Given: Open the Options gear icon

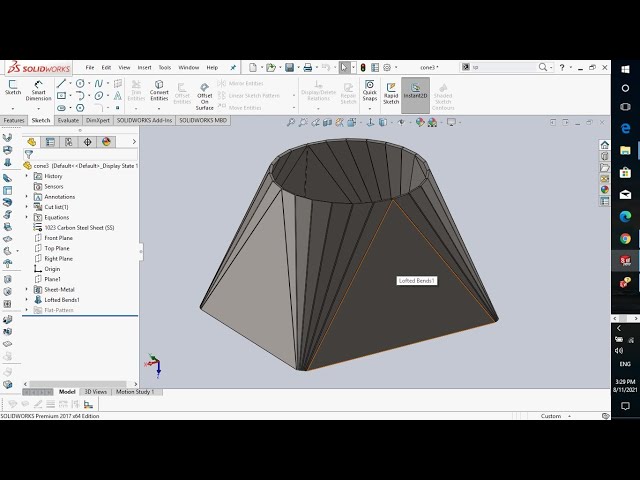Looking at the screenshot, I should coord(387,67).
